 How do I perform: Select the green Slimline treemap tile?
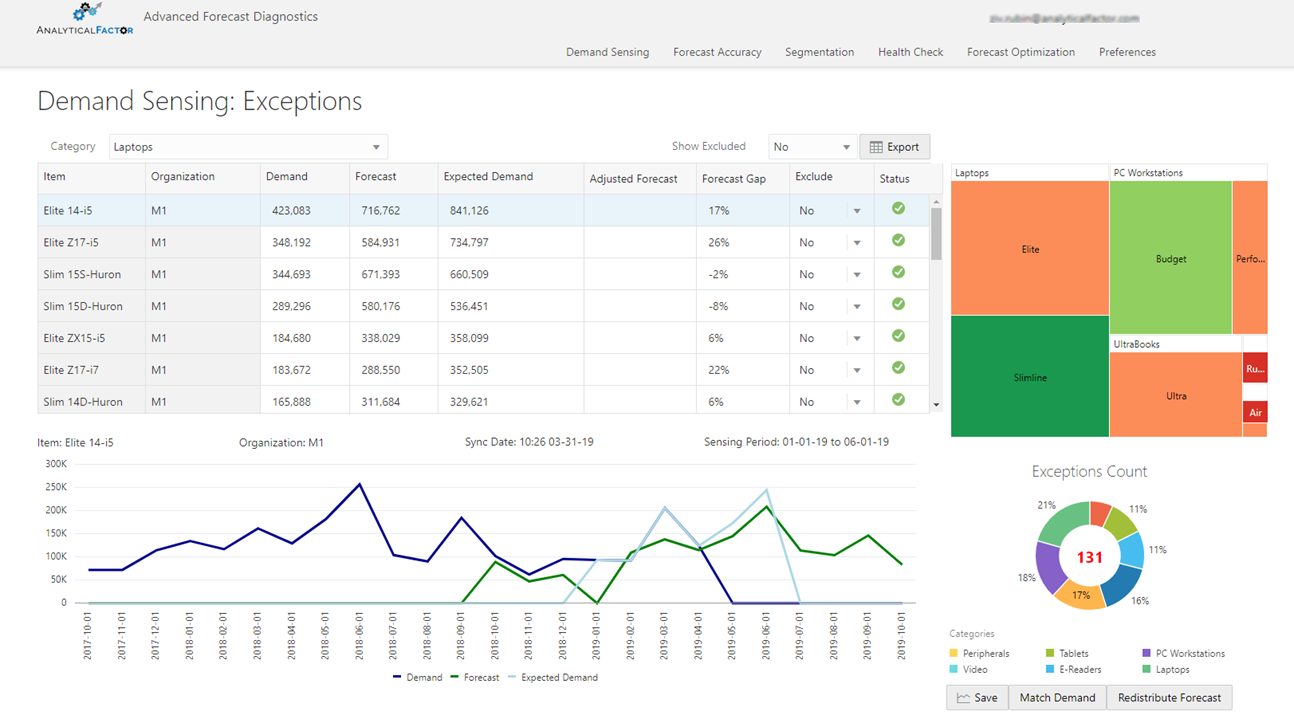[x=1030, y=377]
